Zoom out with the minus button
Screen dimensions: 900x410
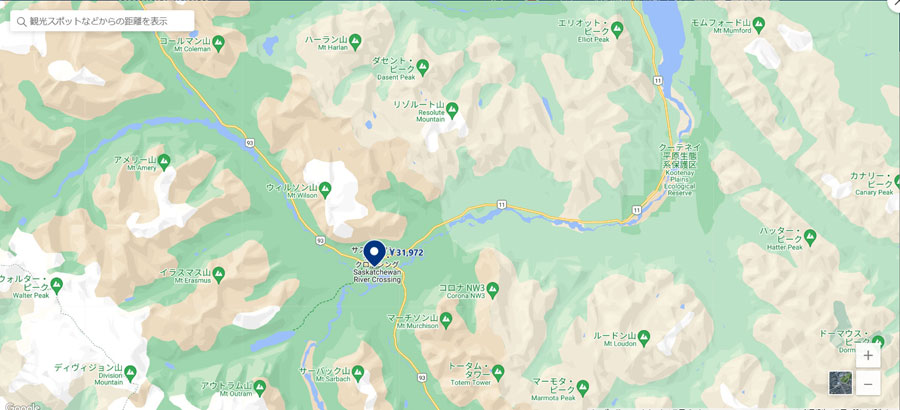point(868,383)
